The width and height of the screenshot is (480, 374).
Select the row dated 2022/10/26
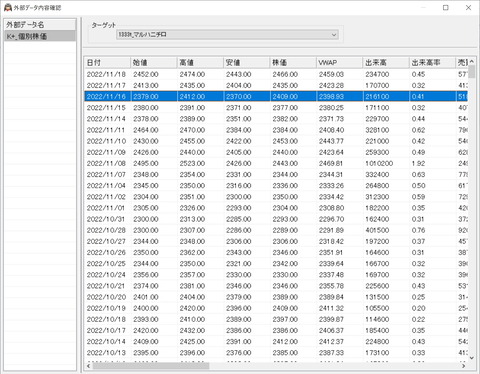coord(276,253)
